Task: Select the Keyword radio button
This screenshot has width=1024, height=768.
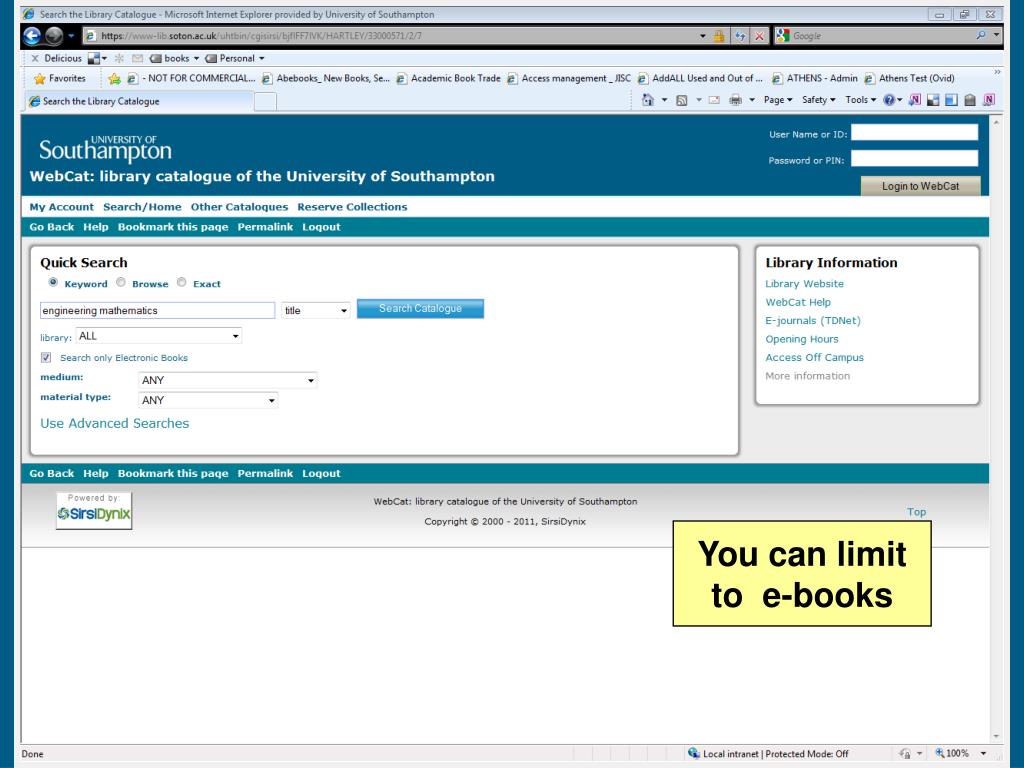Action: [x=53, y=282]
